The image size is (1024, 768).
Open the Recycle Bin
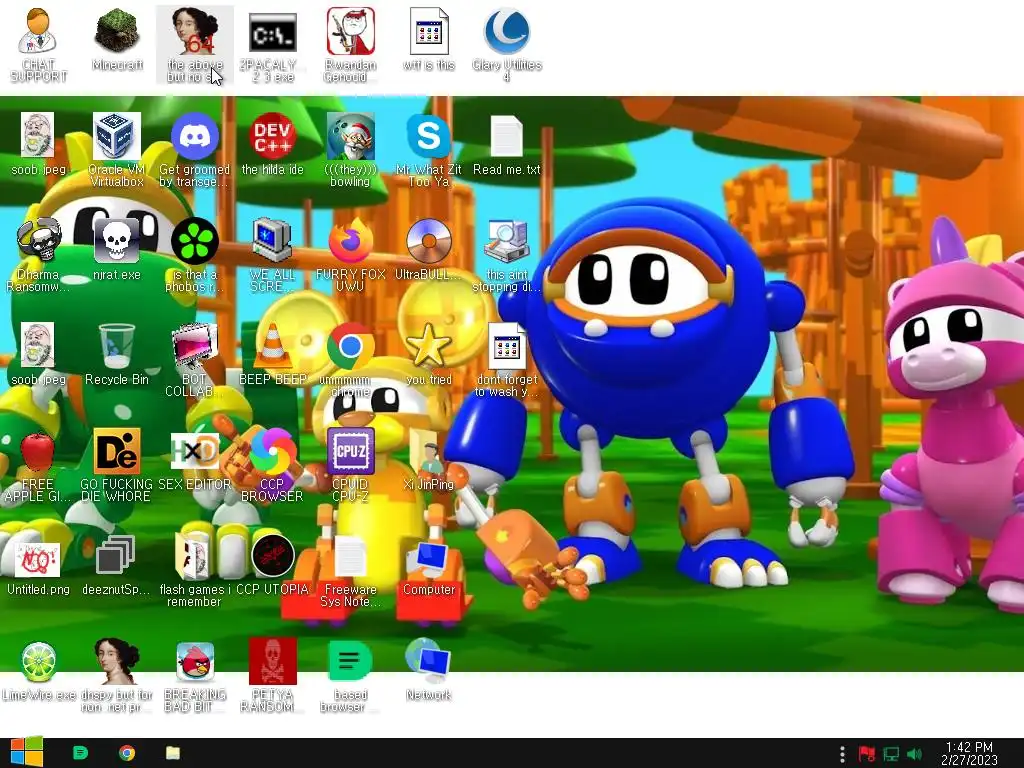[x=117, y=346]
